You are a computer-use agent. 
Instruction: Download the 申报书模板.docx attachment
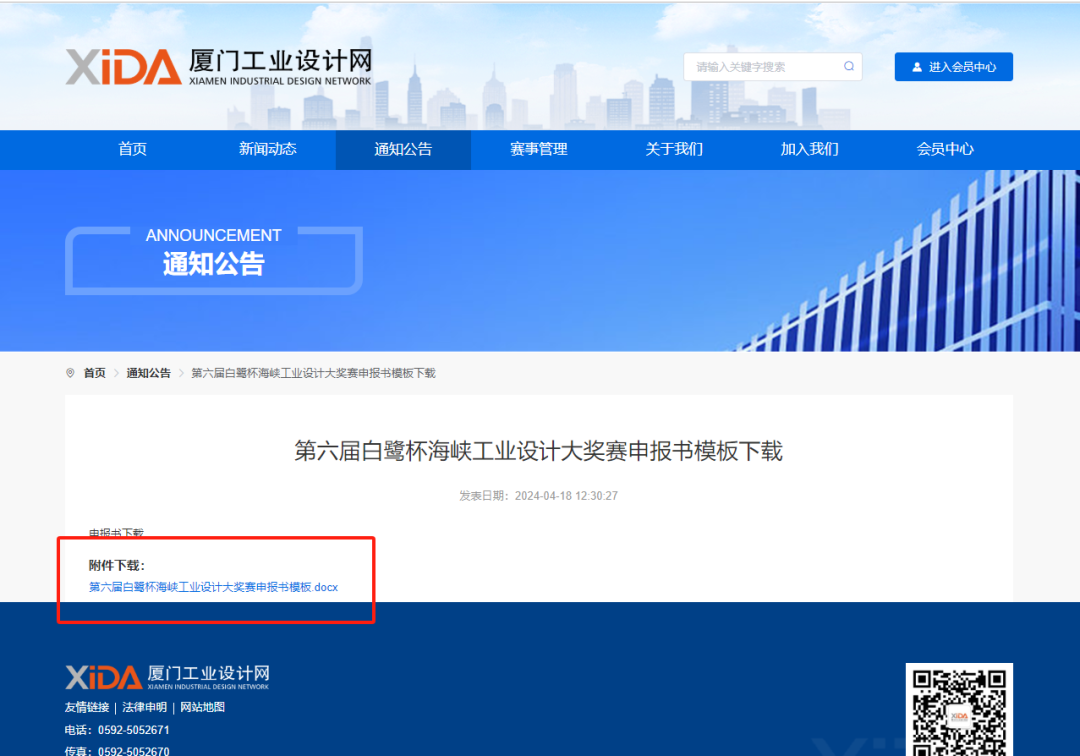pyautogui.click(x=213, y=587)
